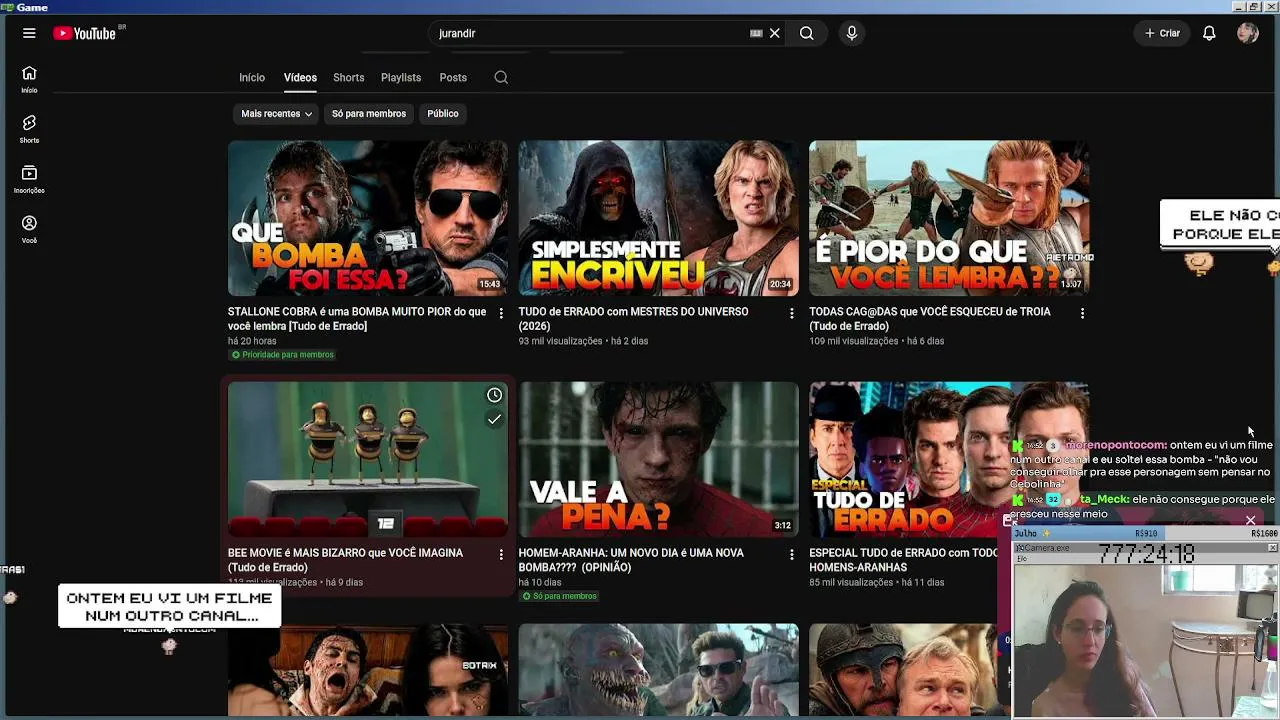Click the 3:12 duration label
Screen dimensions: 1280x720
(x=782, y=525)
